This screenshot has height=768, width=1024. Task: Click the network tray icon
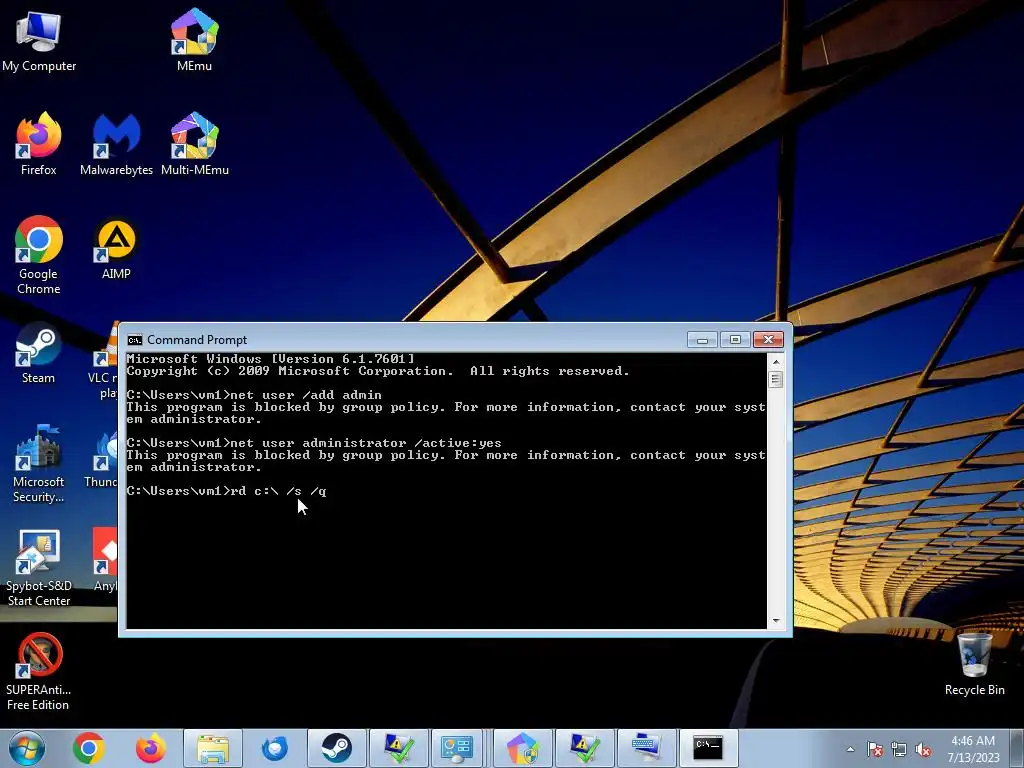(x=899, y=749)
